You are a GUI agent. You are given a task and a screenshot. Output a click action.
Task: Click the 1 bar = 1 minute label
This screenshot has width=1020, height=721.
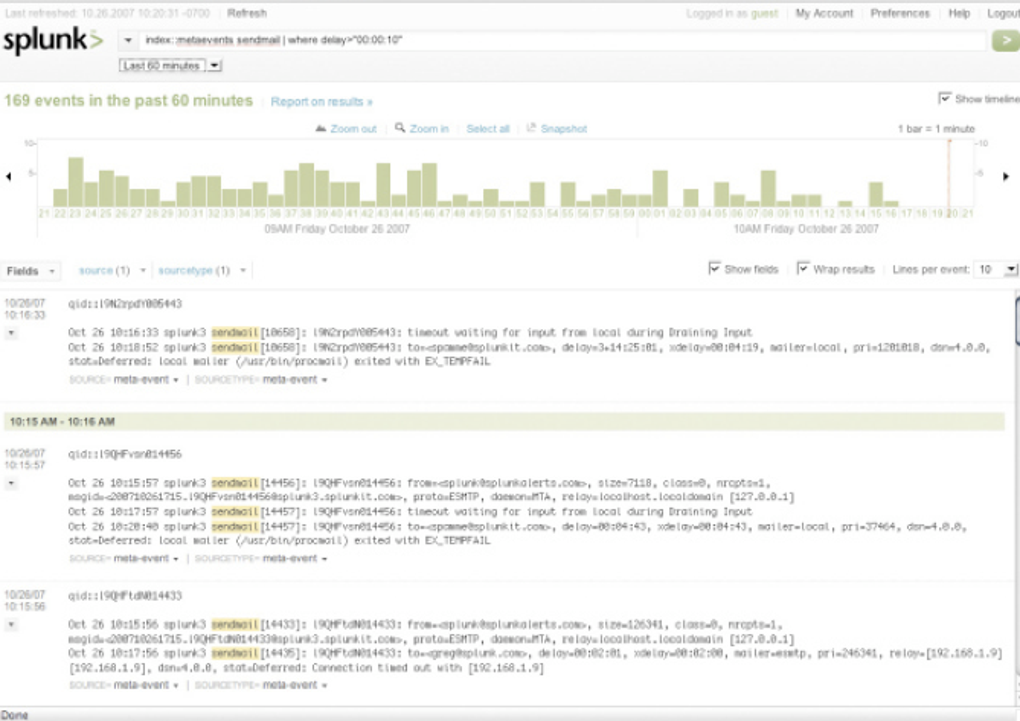tap(936, 129)
